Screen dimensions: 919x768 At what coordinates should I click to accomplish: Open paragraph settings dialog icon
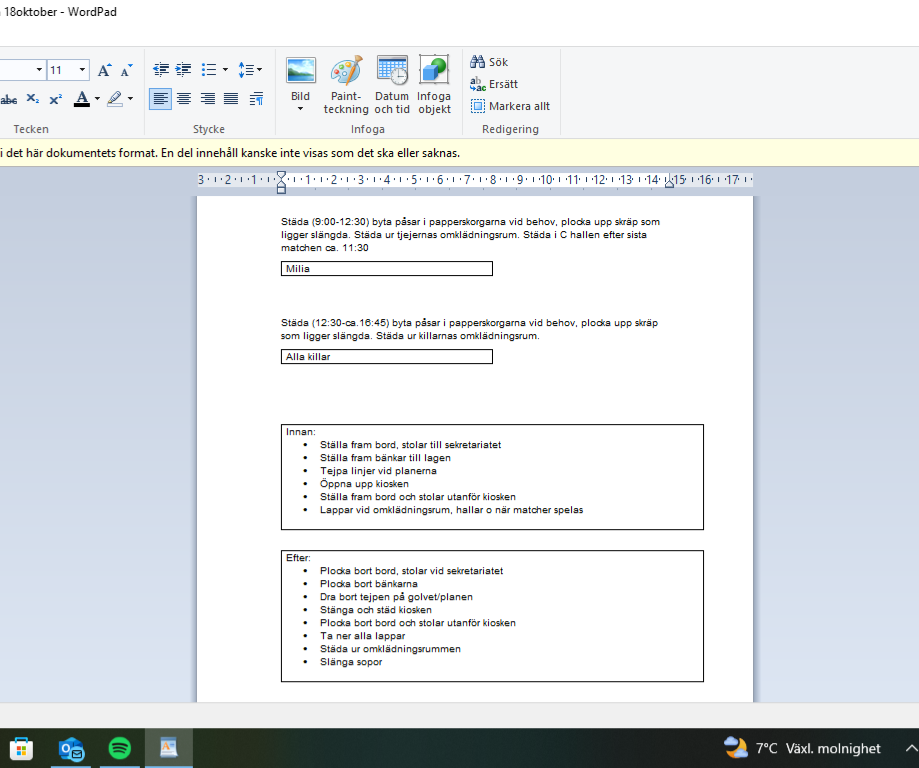(256, 98)
